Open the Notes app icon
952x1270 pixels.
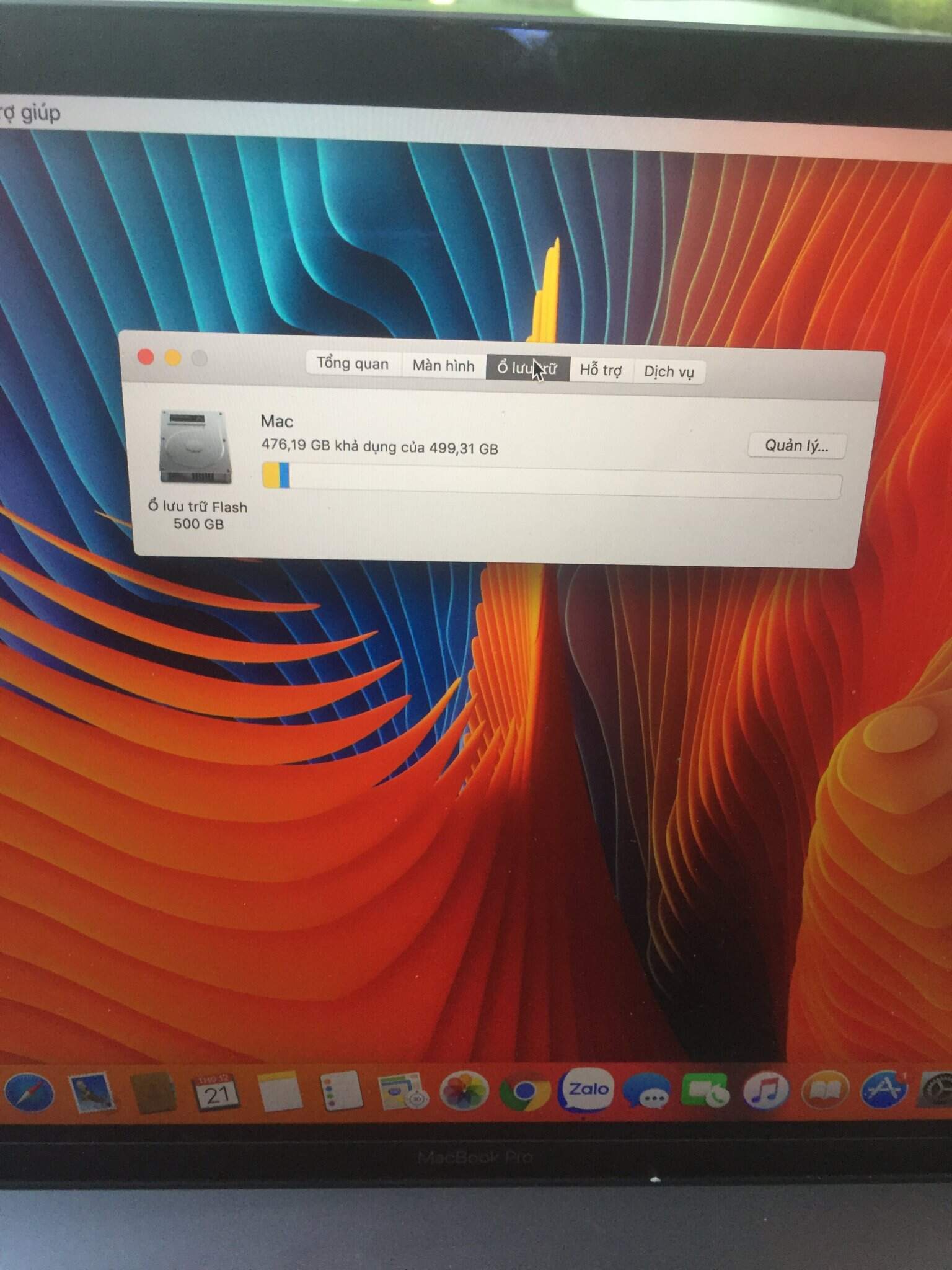point(280,1093)
